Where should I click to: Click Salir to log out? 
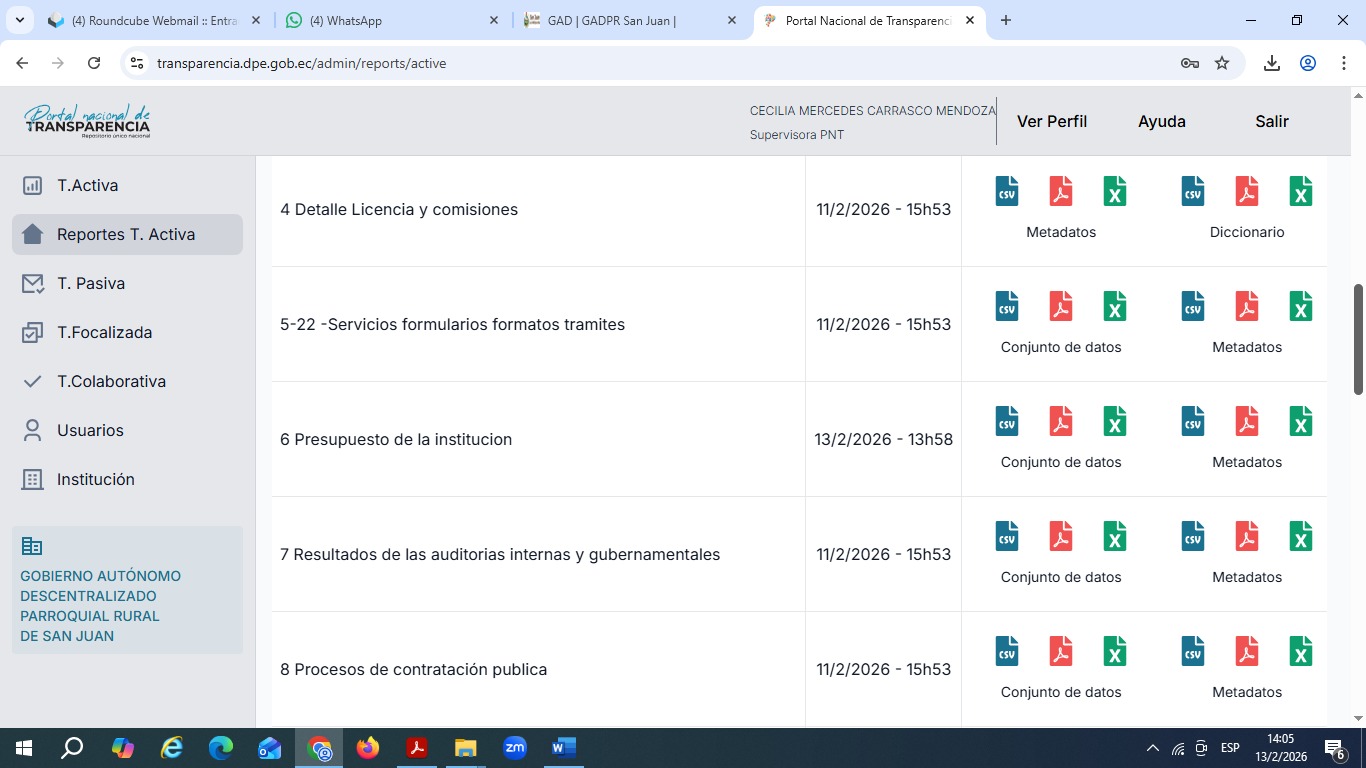1271,121
